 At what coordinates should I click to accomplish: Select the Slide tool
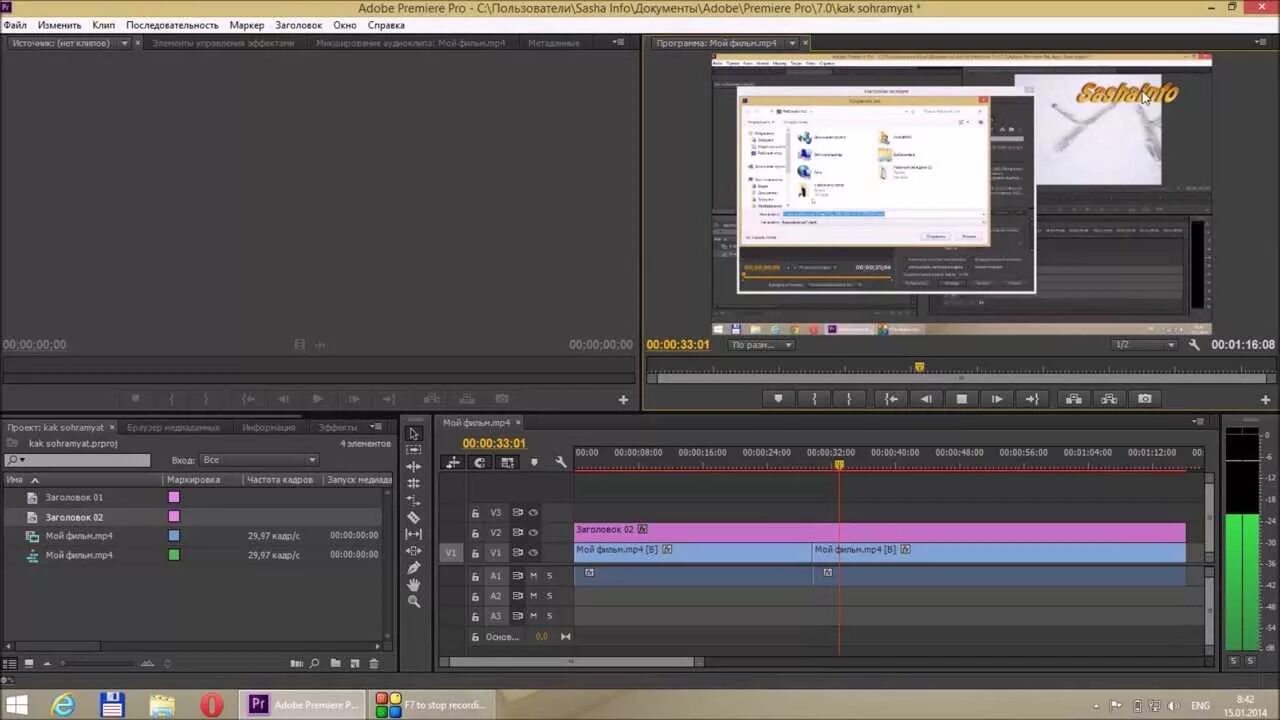point(414,551)
